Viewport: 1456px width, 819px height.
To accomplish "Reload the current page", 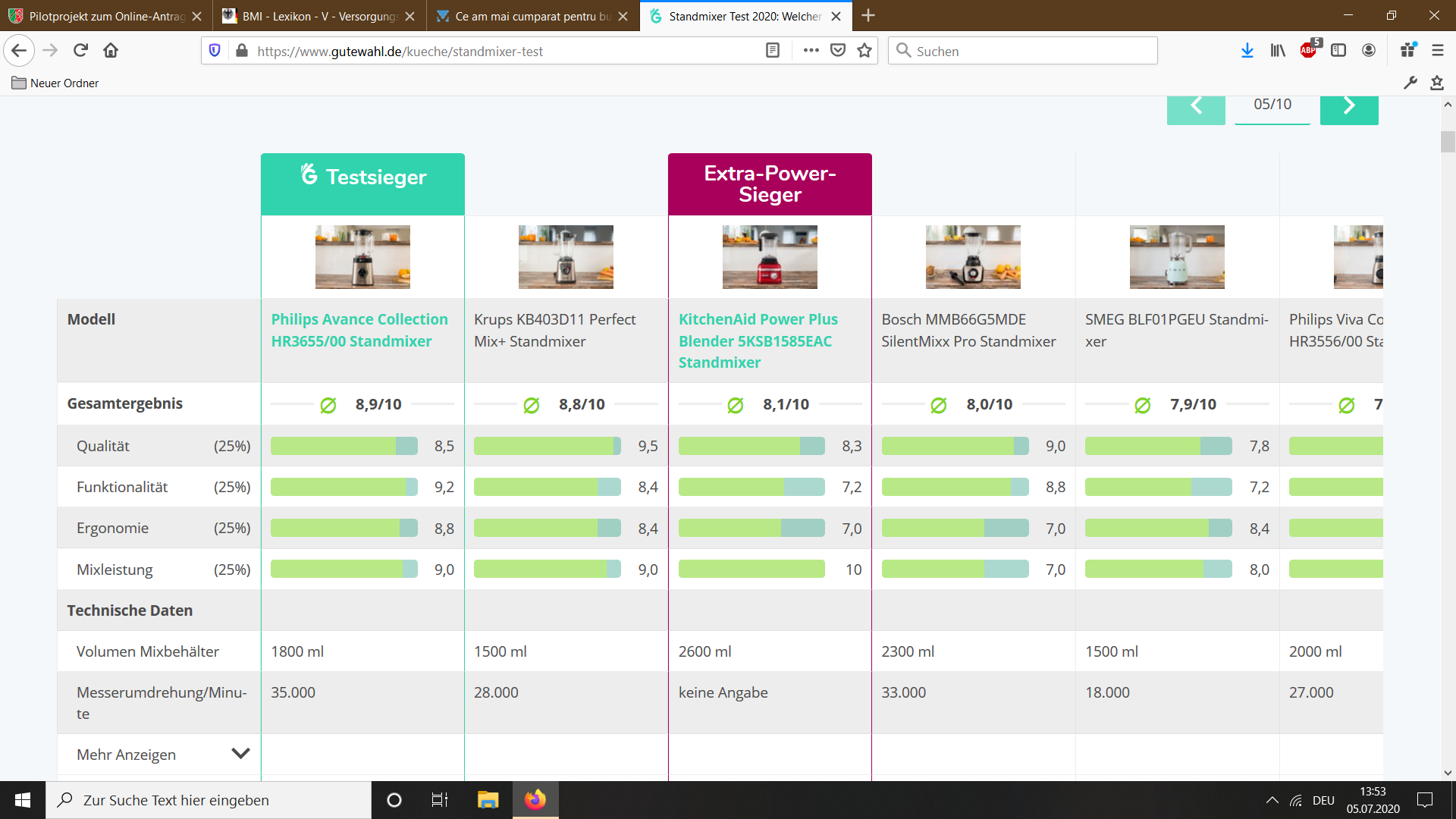I will tap(80, 51).
